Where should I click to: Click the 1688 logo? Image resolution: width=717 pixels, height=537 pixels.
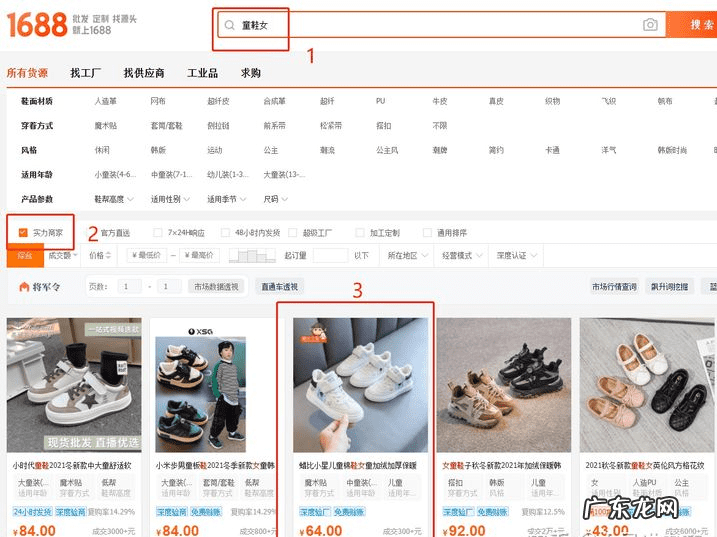click(37, 24)
